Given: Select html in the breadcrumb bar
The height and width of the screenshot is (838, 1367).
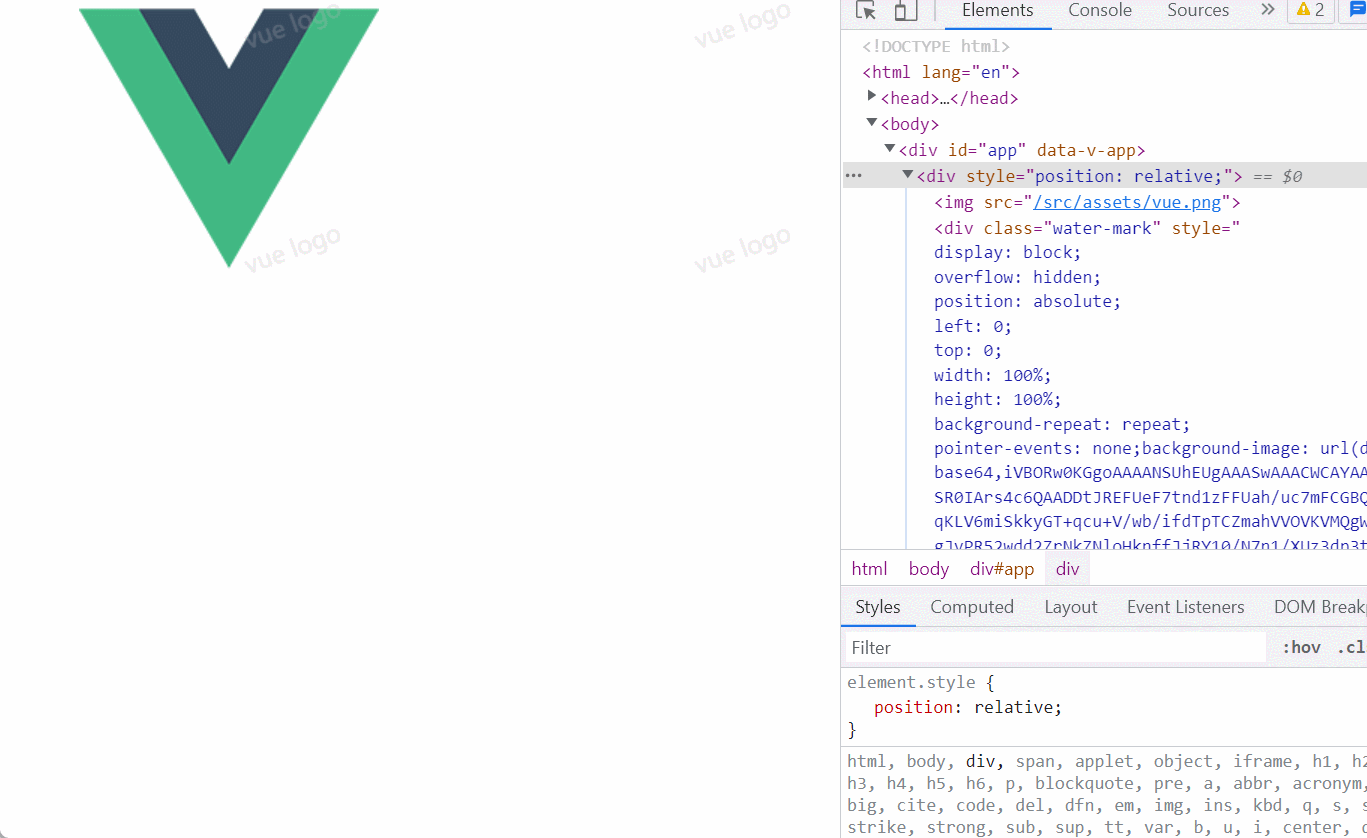Looking at the screenshot, I should coord(869,569).
